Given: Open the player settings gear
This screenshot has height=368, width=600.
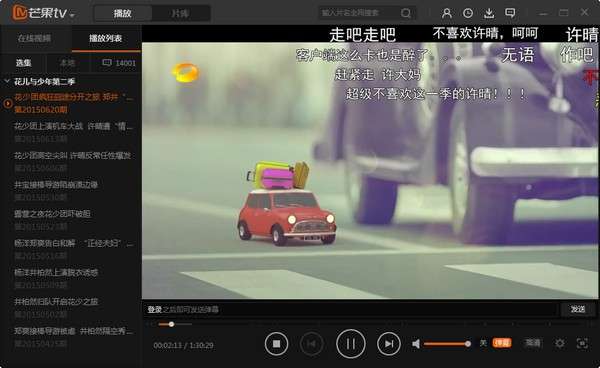Looking at the screenshot, I should [x=560, y=343].
